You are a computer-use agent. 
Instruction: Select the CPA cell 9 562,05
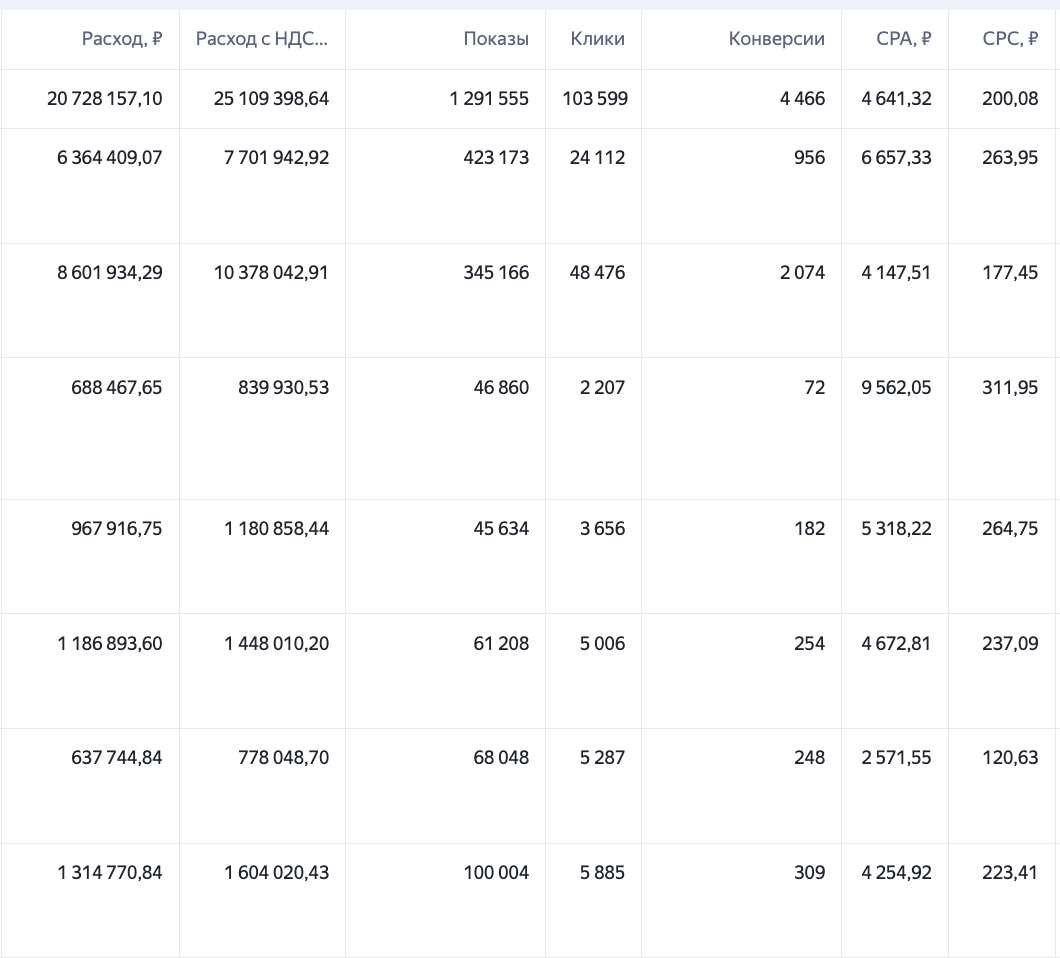(896, 387)
